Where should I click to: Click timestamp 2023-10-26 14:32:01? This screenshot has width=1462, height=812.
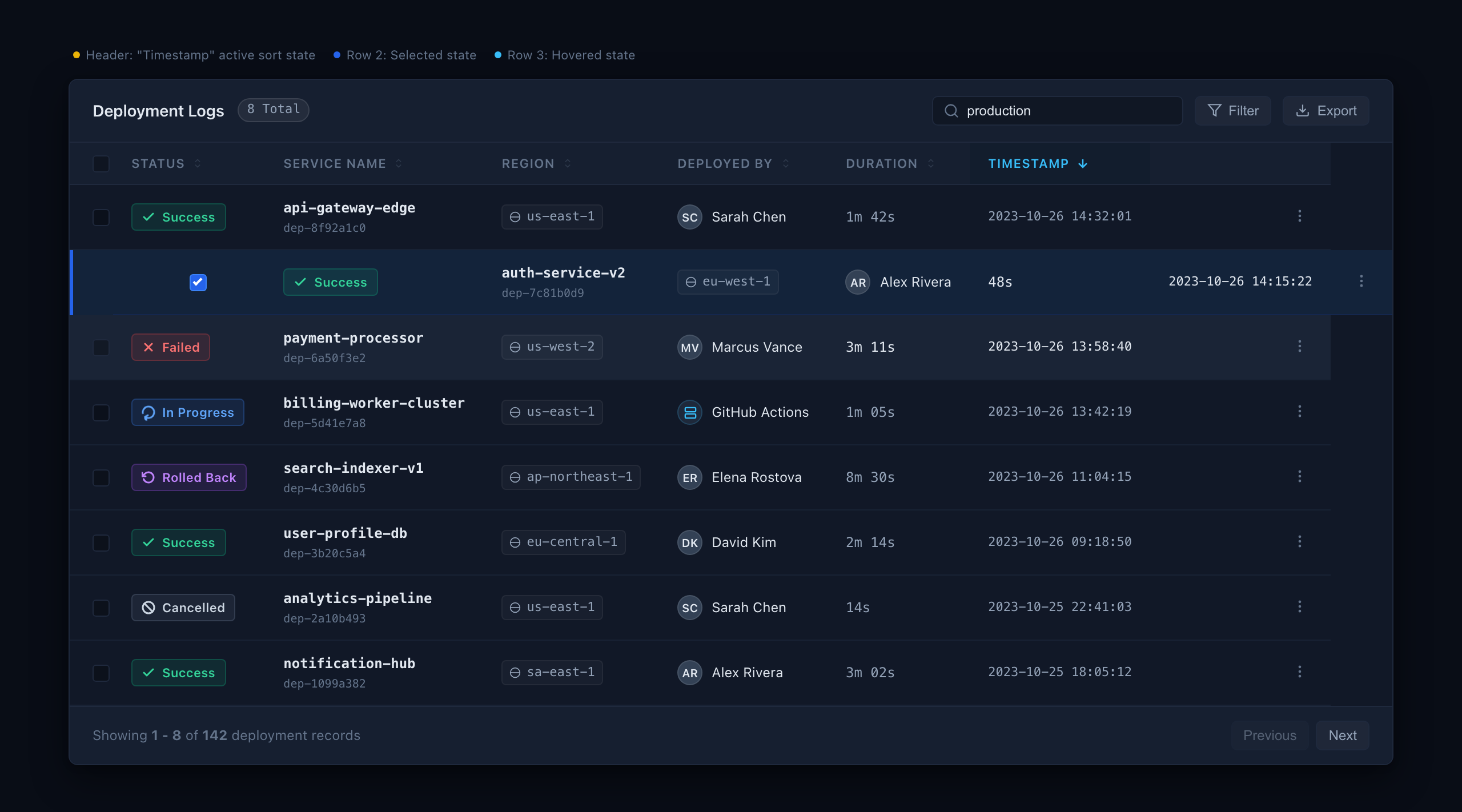[x=1060, y=216]
